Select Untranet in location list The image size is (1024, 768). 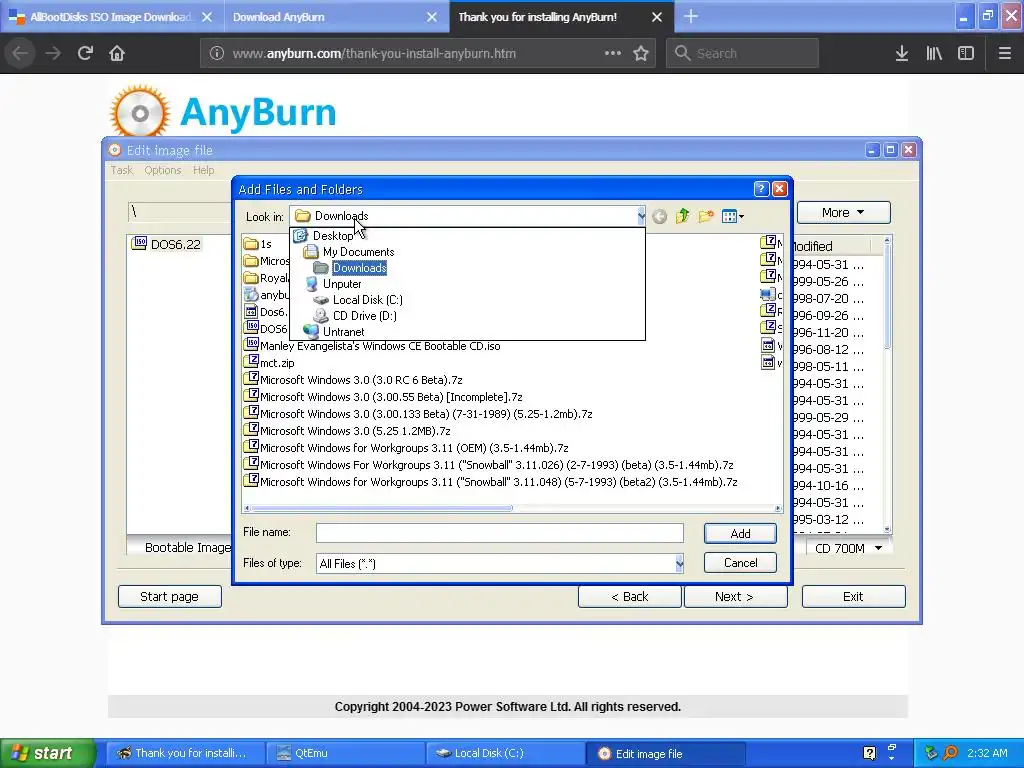point(343,332)
